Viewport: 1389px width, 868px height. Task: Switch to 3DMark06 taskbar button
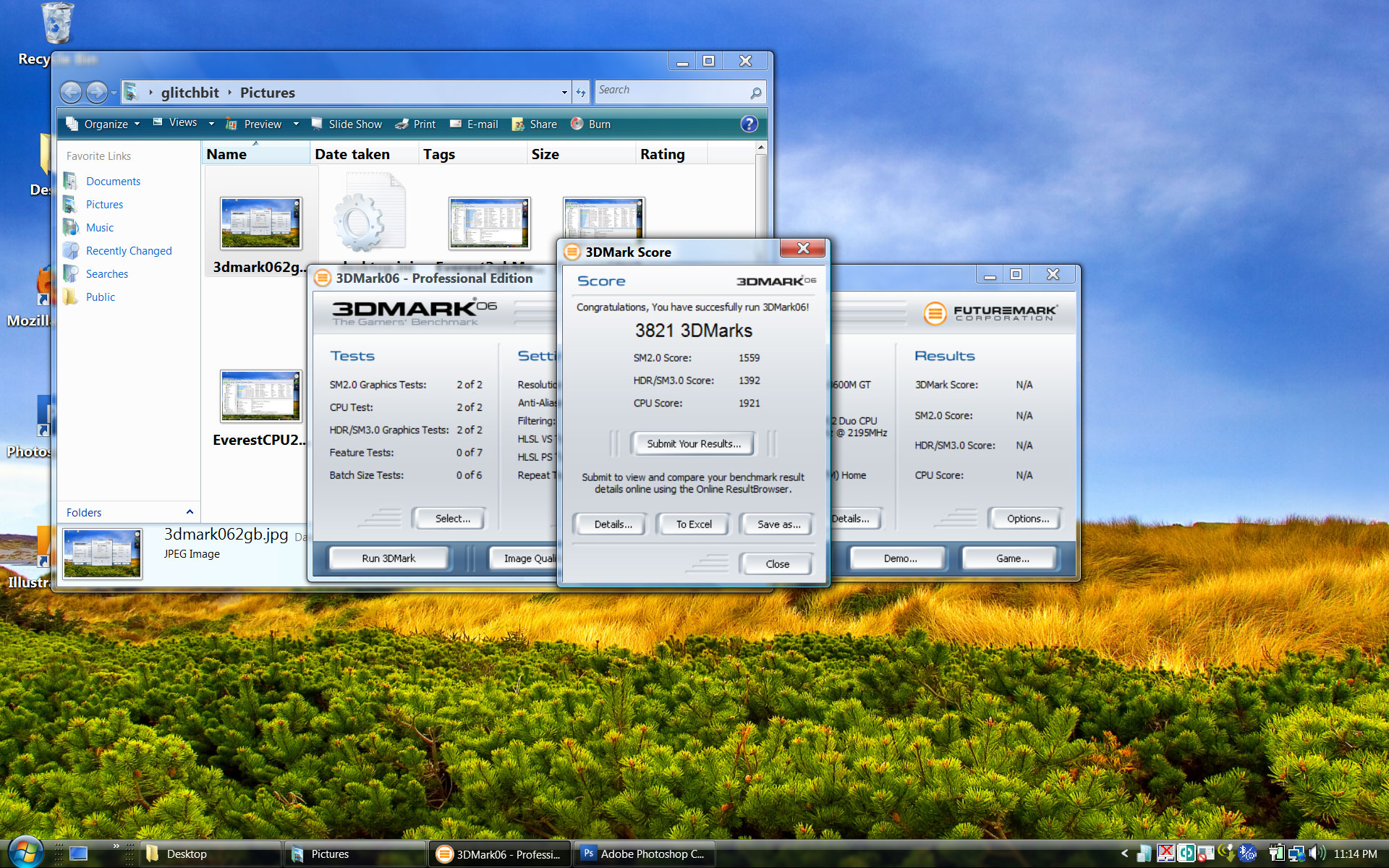(499, 854)
